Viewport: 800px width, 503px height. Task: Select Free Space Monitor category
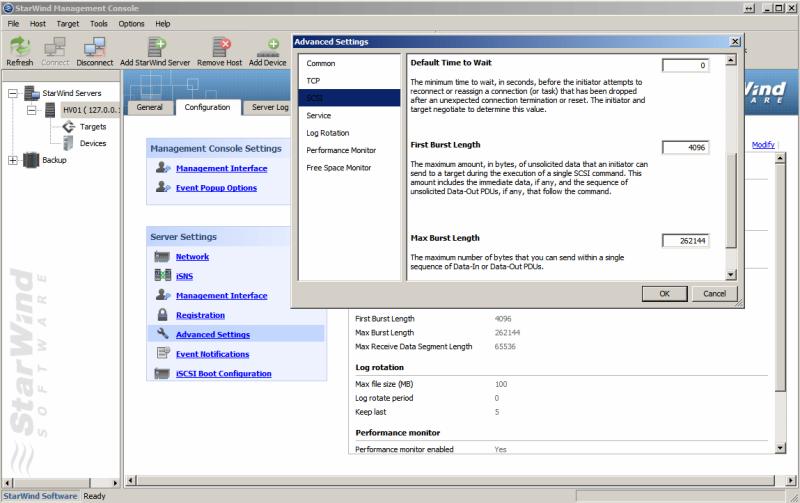[x=349, y=167]
